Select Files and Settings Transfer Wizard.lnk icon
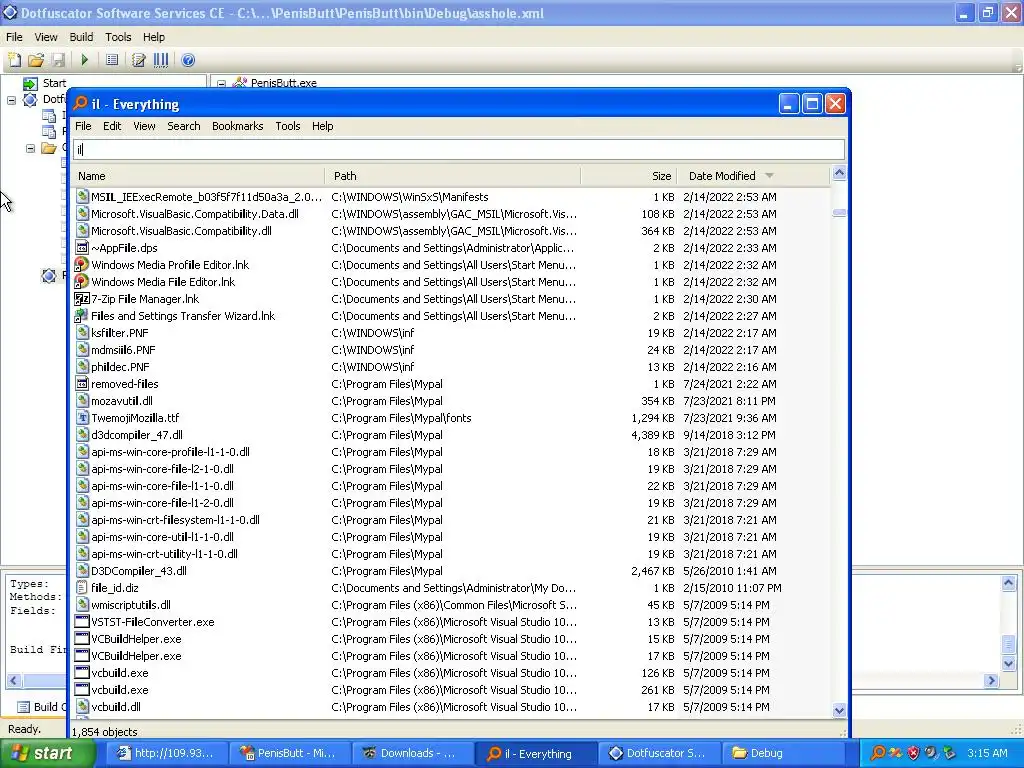Screen dimensions: 1024x768 82,316
